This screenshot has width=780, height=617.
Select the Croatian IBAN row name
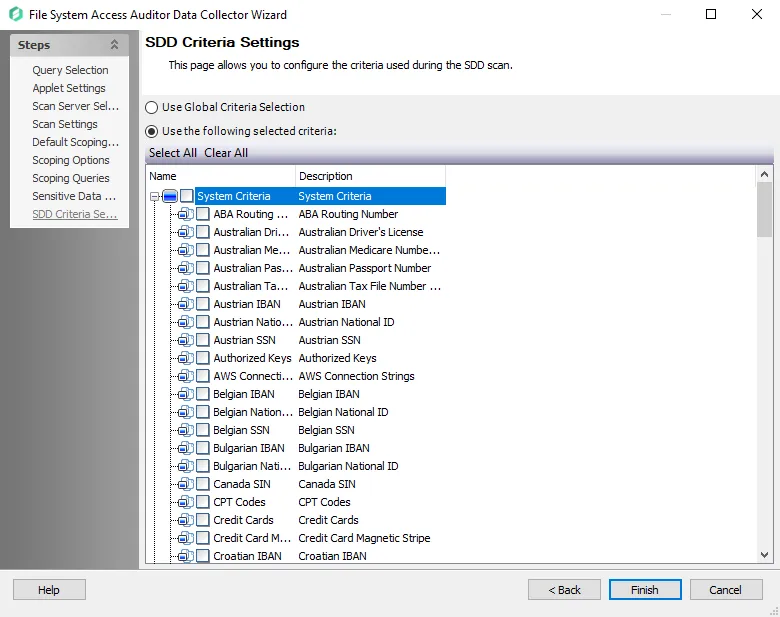tap(247, 556)
